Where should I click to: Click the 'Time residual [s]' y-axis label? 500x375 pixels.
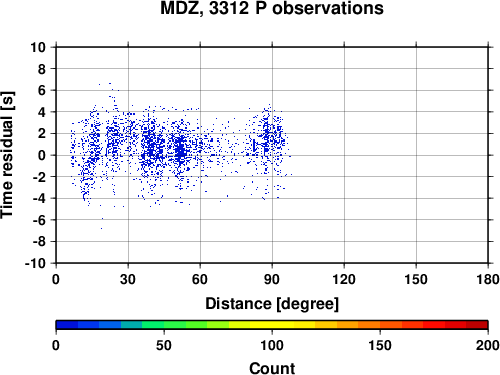click(x=7, y=155)
